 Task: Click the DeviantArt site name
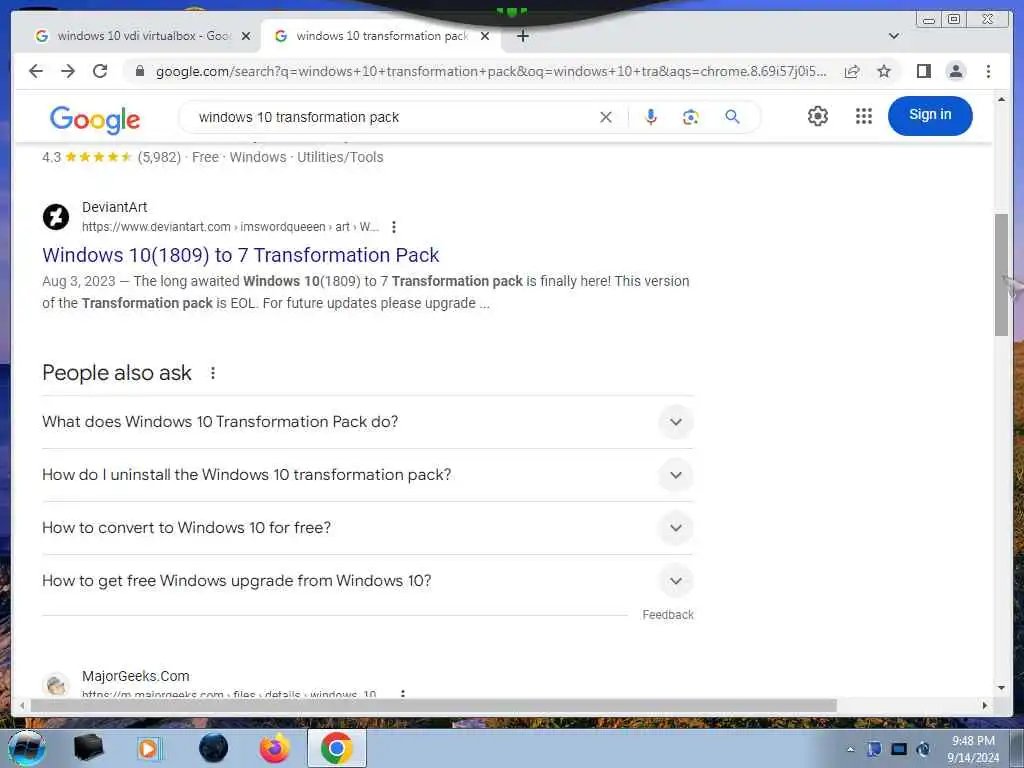[114, 207]
